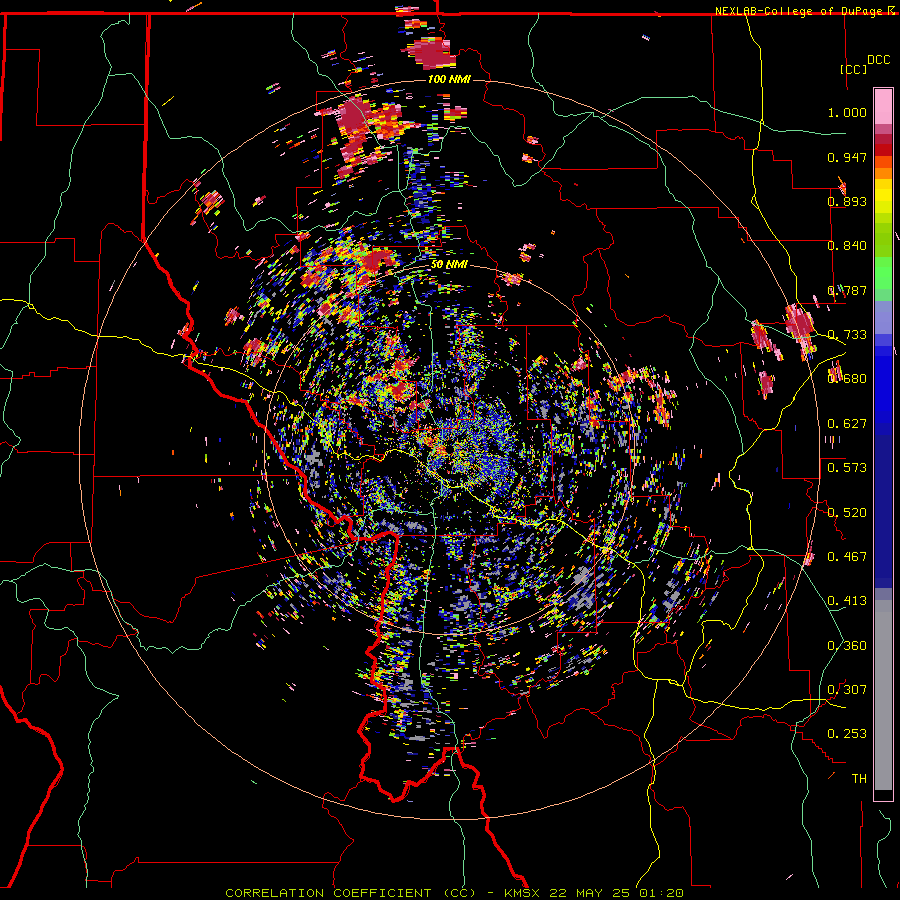
Task: Select the 0.787 legend value
Action: (847, 290)
